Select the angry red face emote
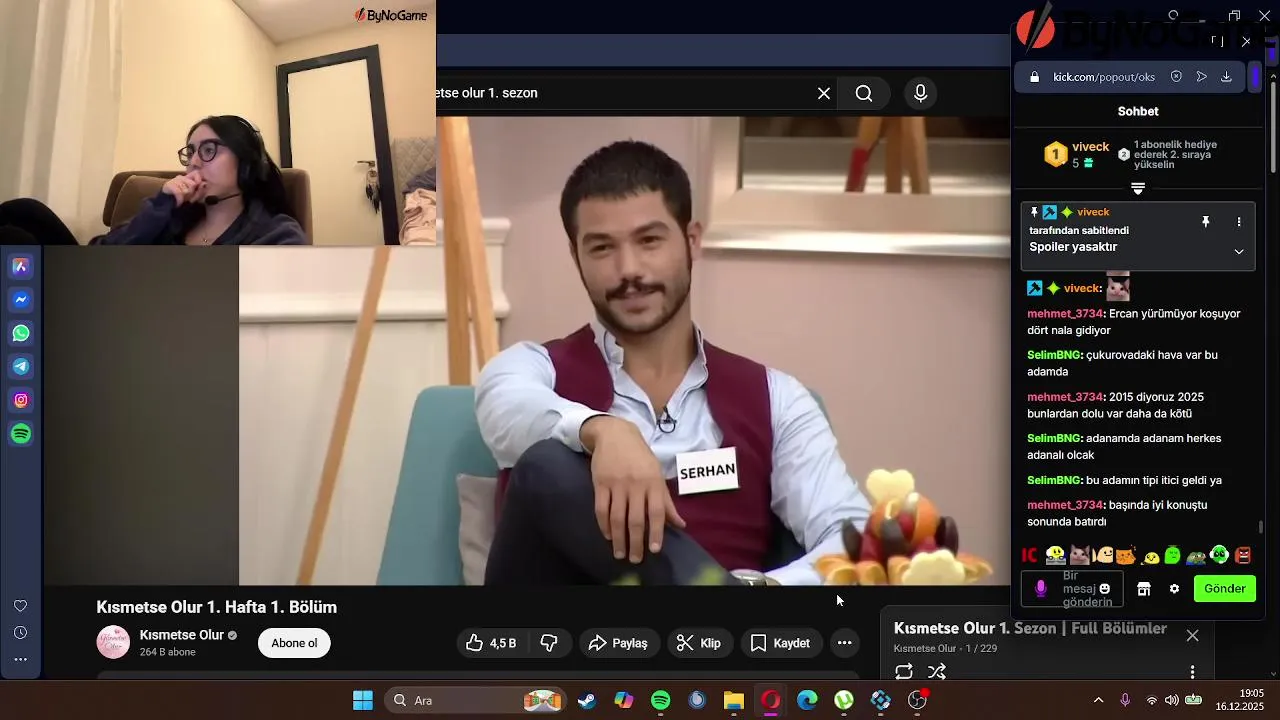Viewport: 1280px width, 720px height. [x=1243, y=555]
